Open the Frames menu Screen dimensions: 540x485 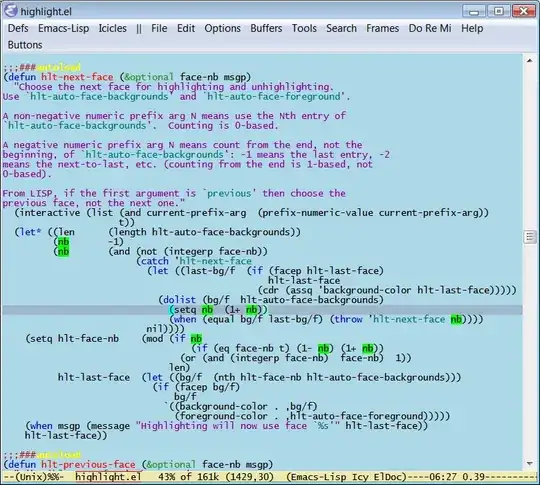pyautogui.click(x=382, y=28)
